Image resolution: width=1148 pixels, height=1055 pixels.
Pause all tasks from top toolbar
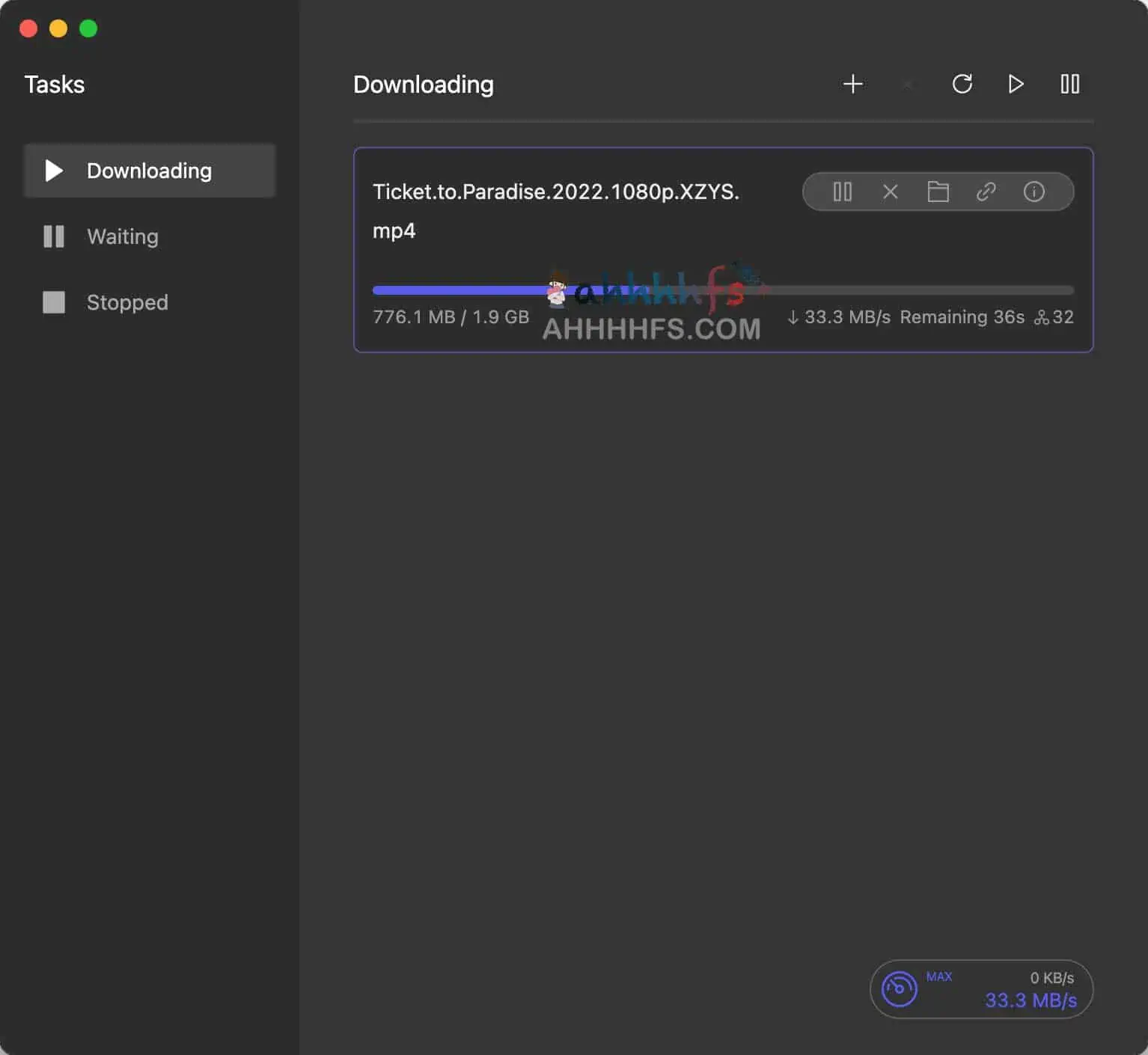point(1069,84)
